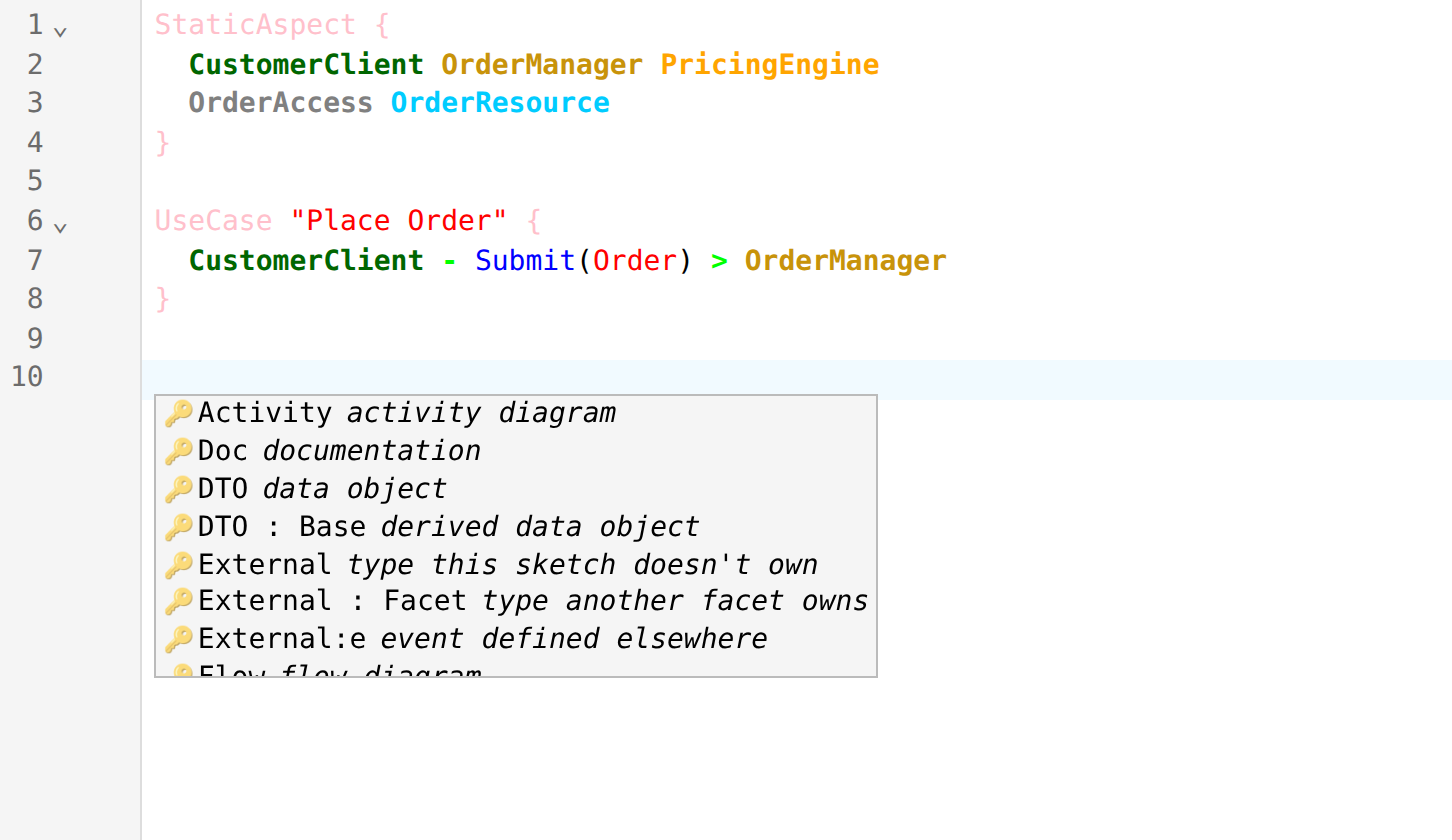
Task: Click OrderManager on line 7
Action: click(x=845, y=260)
